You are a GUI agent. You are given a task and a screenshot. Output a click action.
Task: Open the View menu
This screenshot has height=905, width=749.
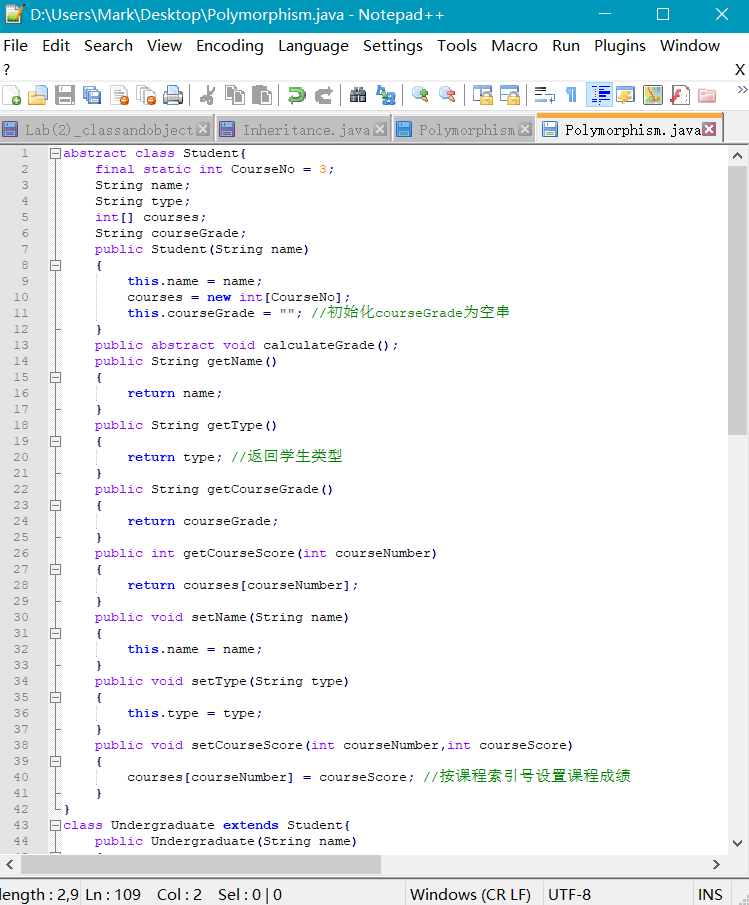(x=164, y=46)
